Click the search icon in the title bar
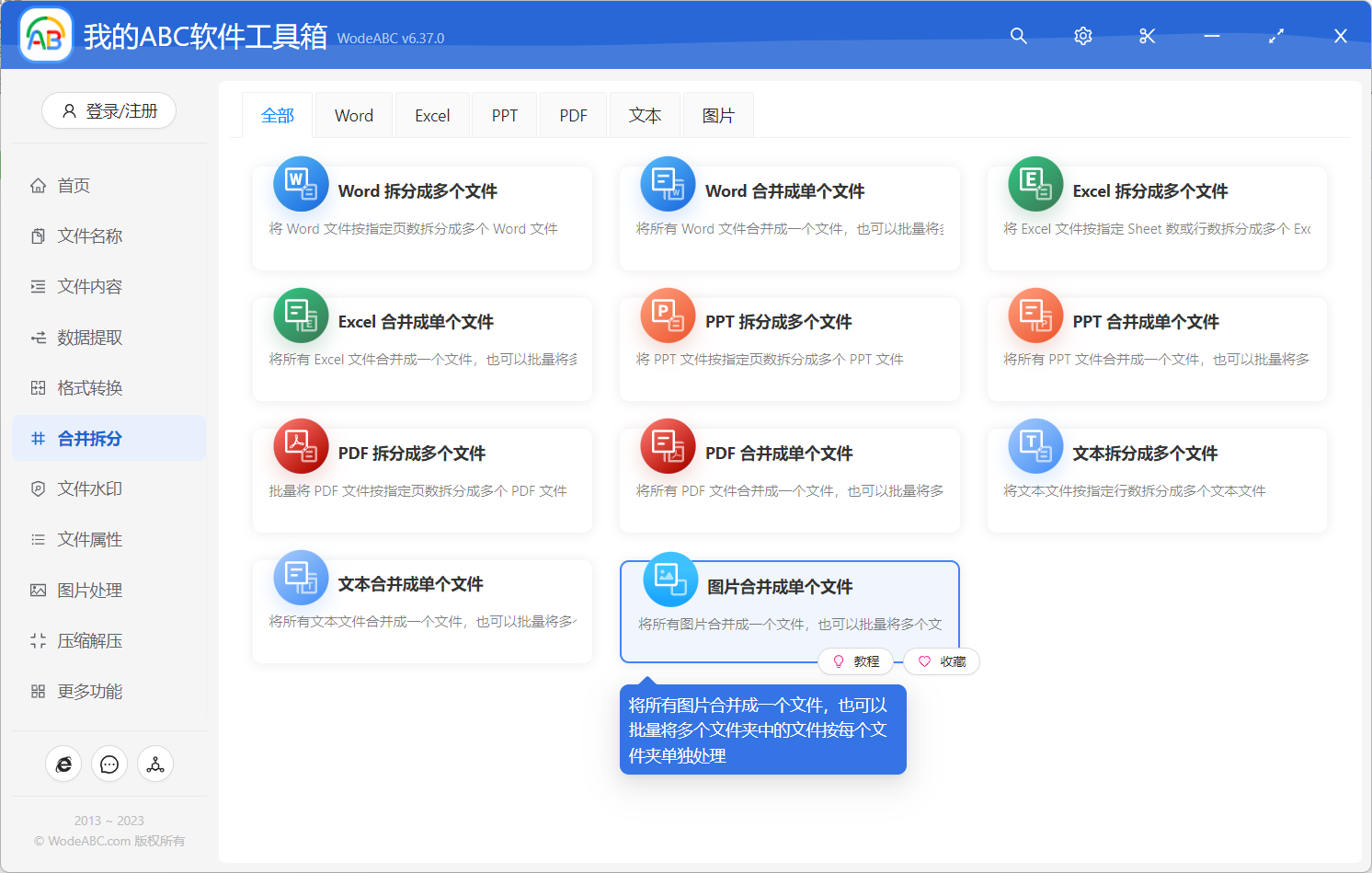This screenshot has height=873, width=1372. click(x=1018, y=36)
